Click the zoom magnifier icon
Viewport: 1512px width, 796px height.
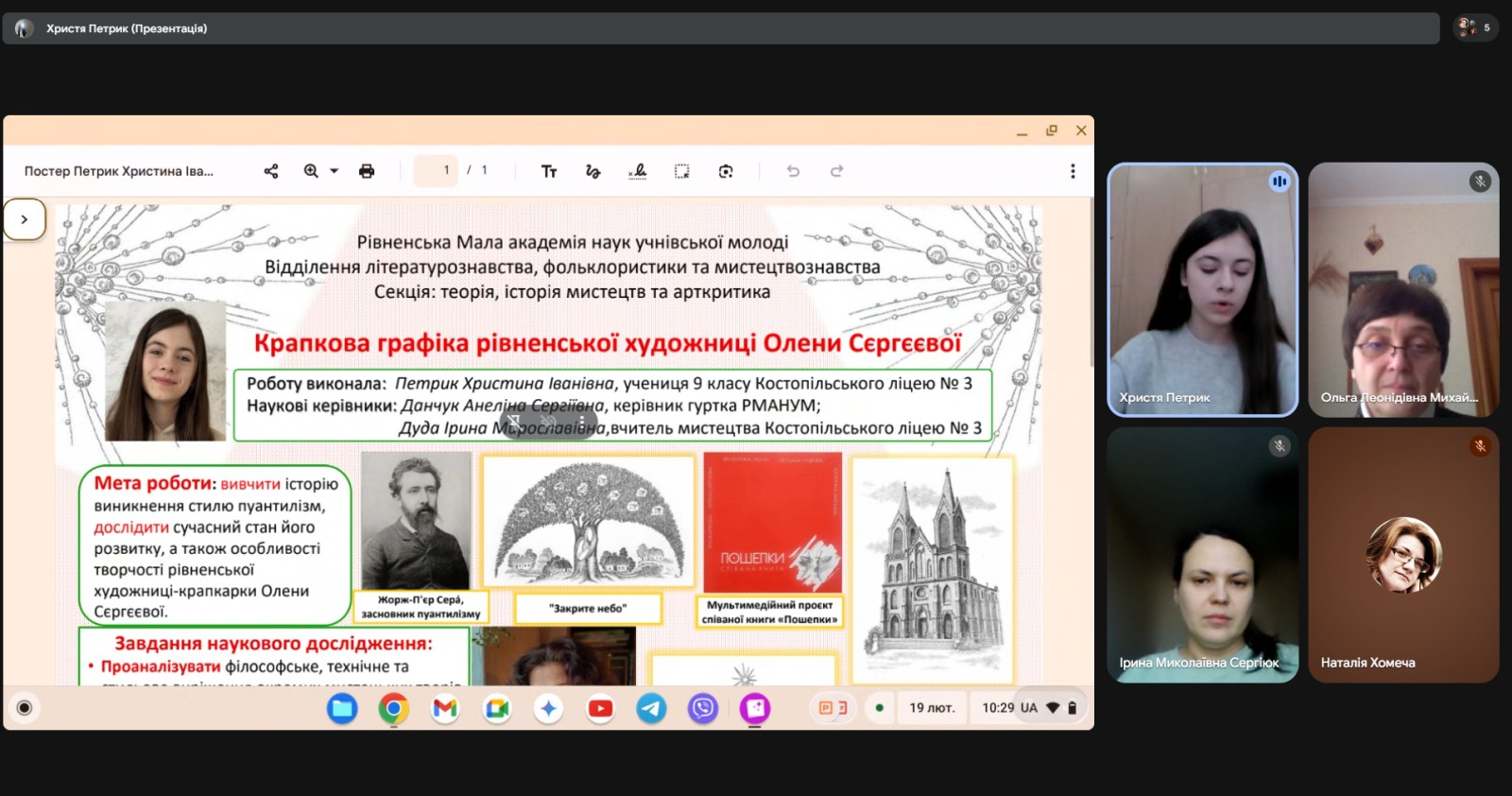[311, 171]
